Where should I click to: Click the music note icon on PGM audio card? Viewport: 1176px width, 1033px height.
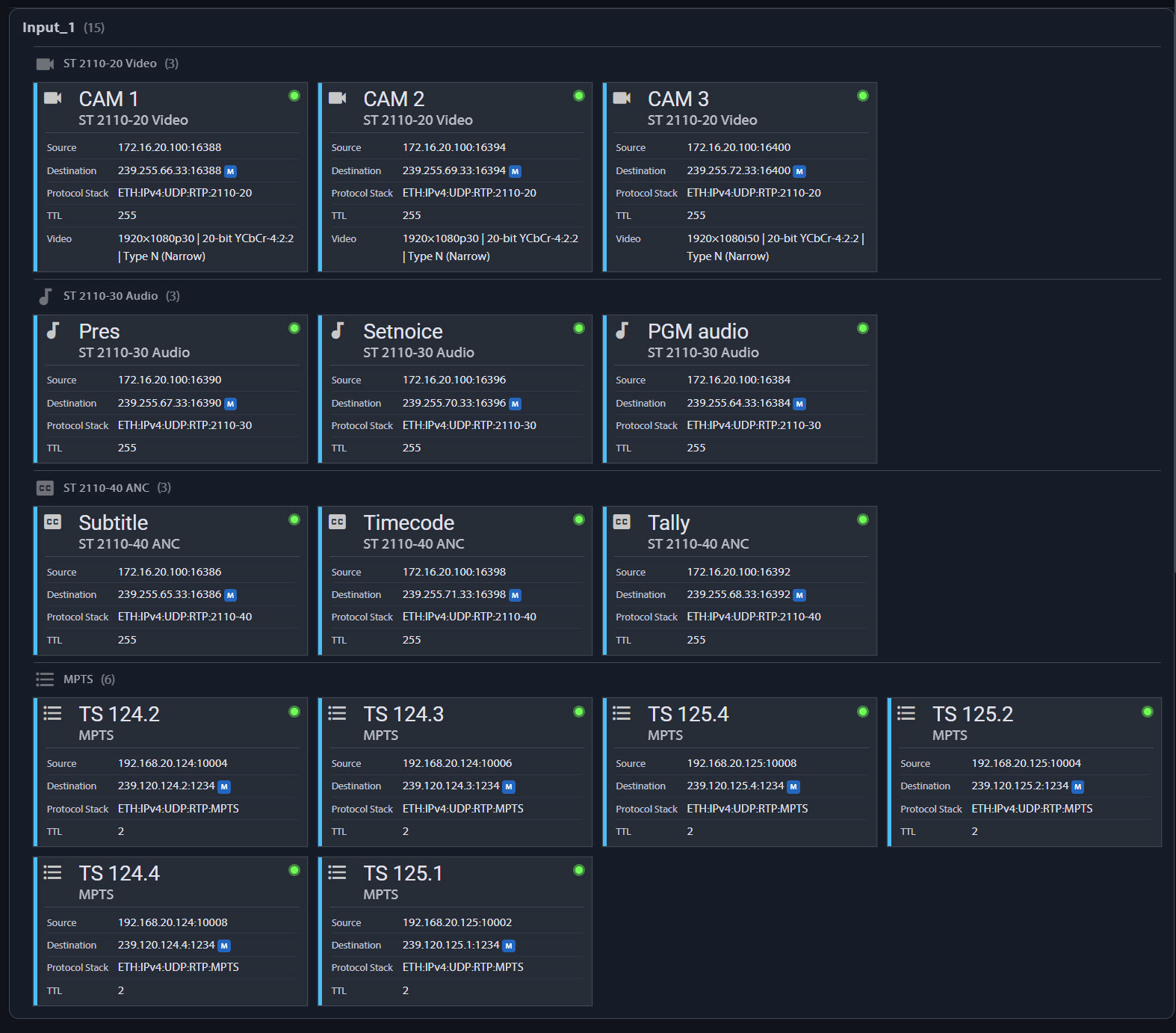click(x=622, y=330)
